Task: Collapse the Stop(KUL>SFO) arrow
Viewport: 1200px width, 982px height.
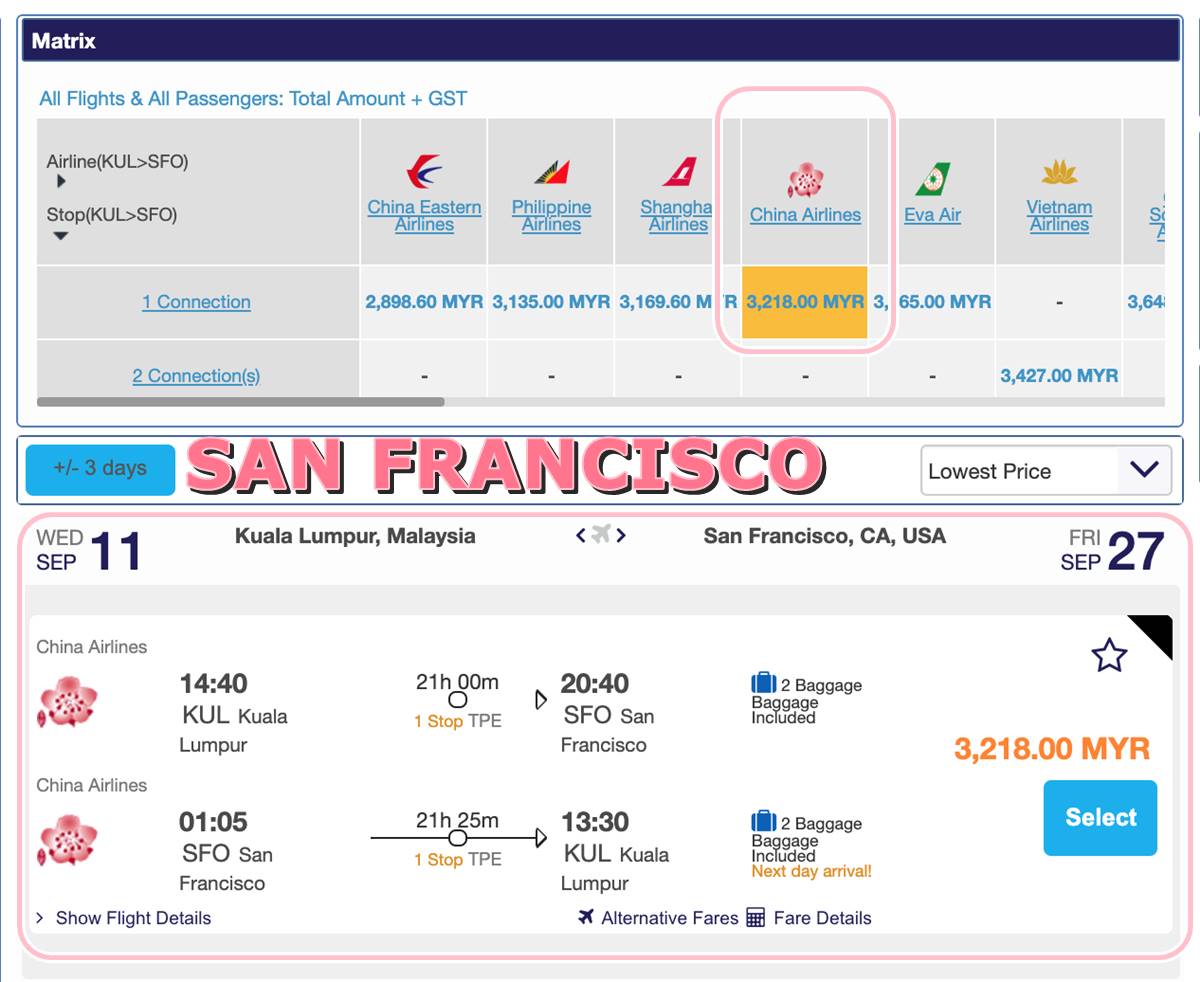Action: tap(61, 236)
